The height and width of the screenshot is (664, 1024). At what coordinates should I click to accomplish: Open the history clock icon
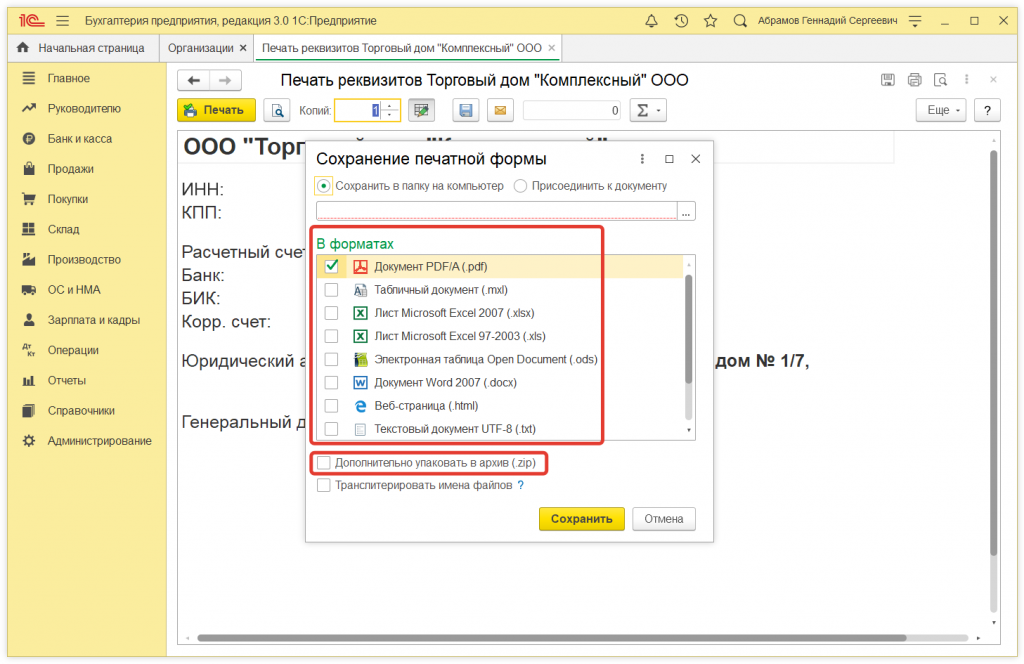point(681,20)
